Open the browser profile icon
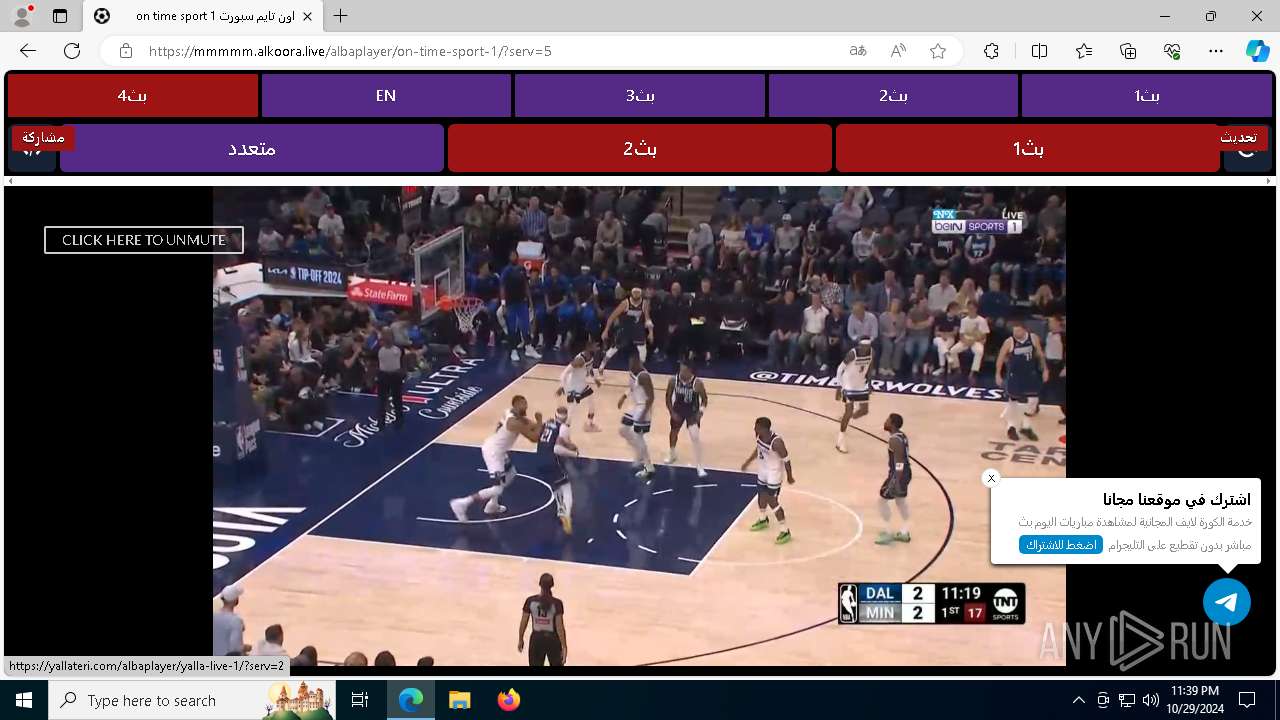 point(22,16)
